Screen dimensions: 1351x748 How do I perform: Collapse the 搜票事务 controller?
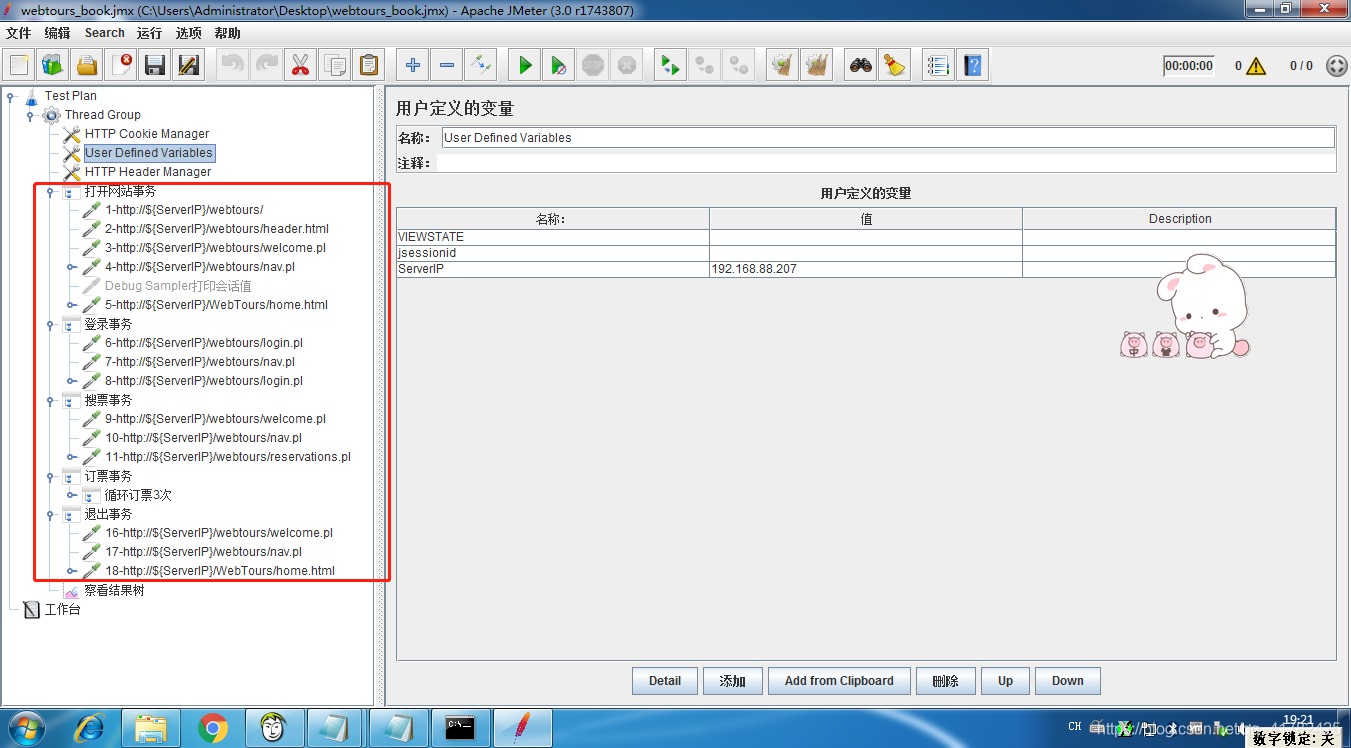point(50,400)
